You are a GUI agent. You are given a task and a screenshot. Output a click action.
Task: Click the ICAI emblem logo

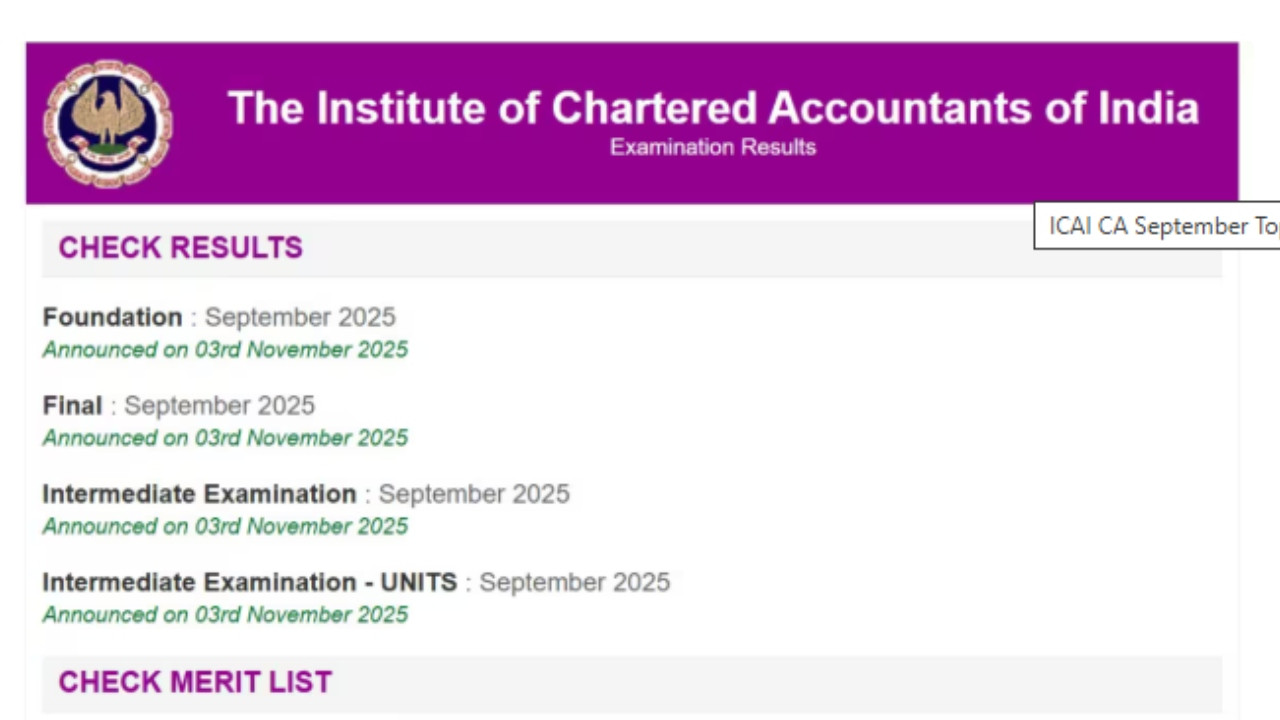[x=107, y=122]
